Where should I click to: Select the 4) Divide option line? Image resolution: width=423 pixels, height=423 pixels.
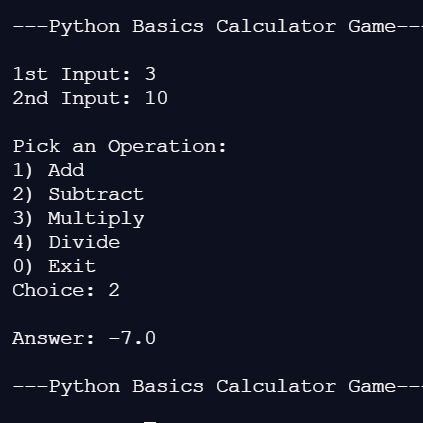click(66, 242)
